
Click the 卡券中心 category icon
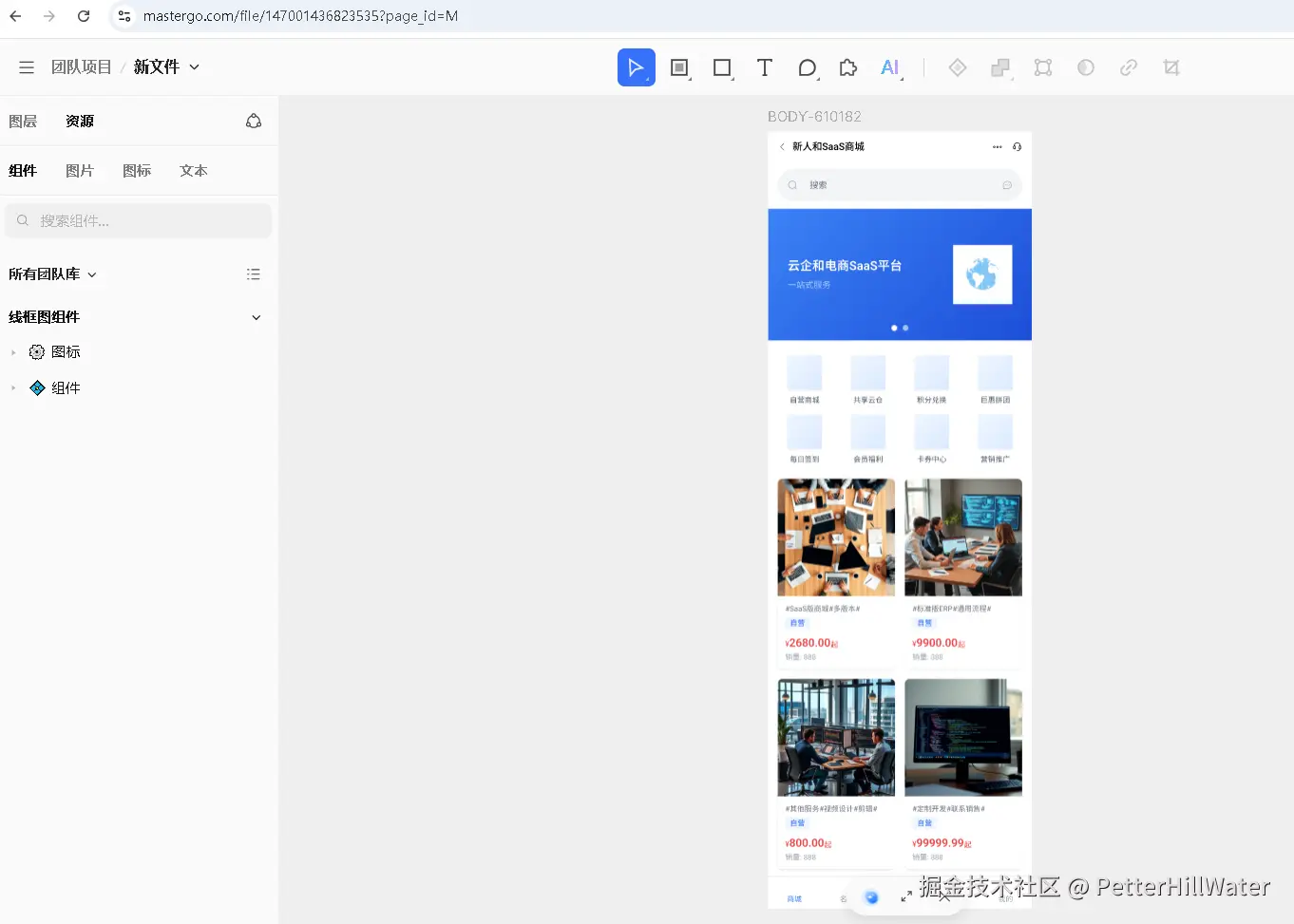click(x=932, y=432)
